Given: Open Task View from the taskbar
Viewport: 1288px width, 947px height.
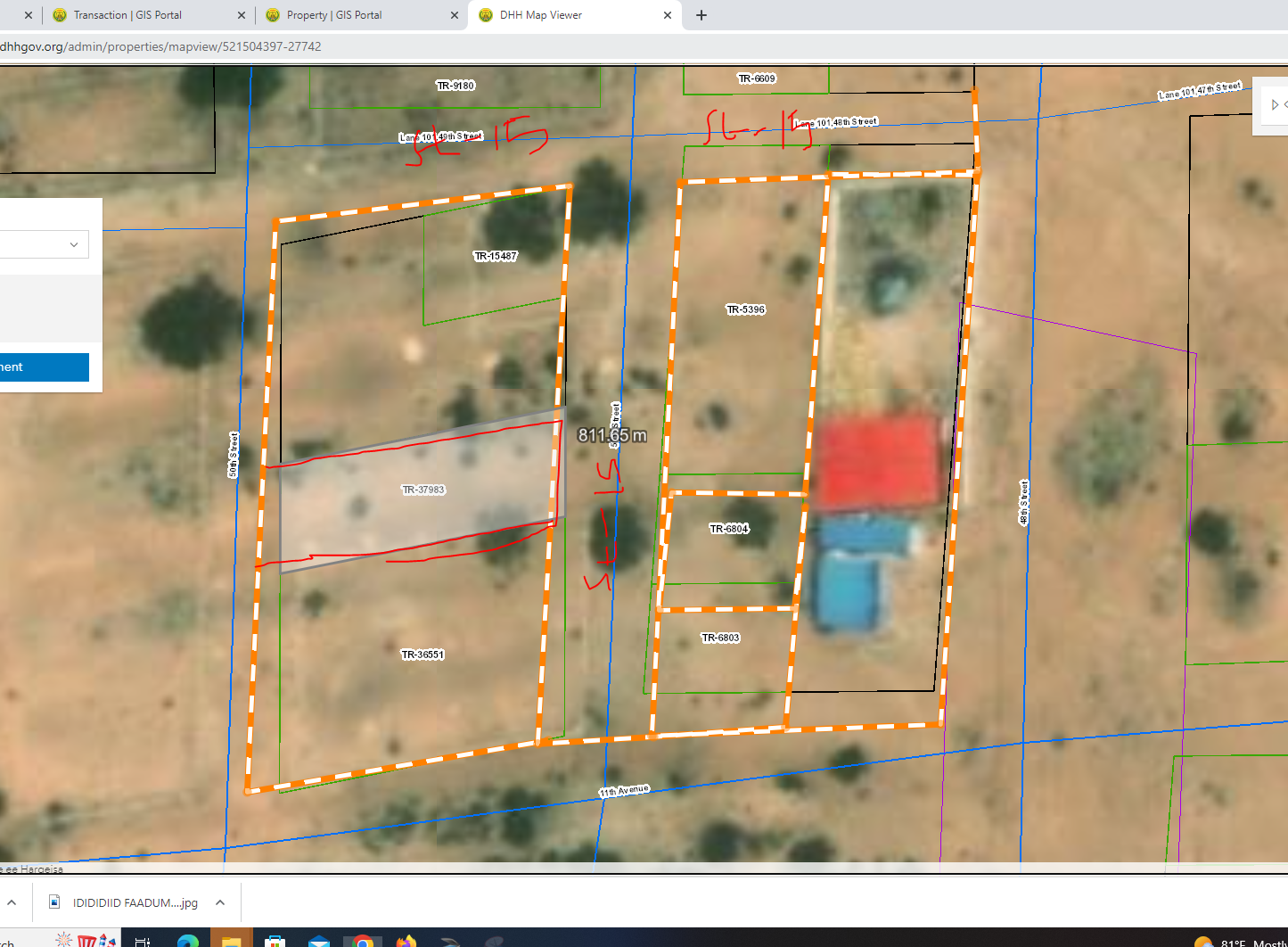Looking at the screenshot, I should pyautogui.click(x=143, y=941).
